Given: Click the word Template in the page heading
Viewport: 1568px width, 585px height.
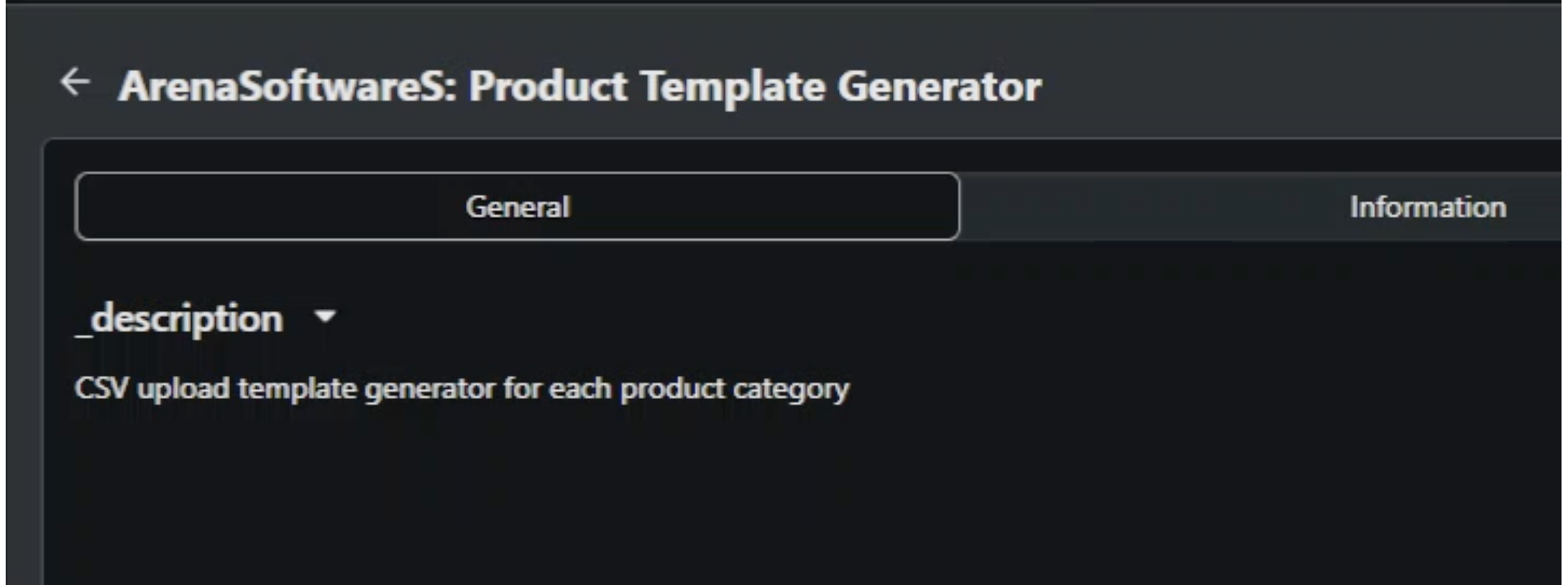Looking at the screenshot, I should 733,87.
